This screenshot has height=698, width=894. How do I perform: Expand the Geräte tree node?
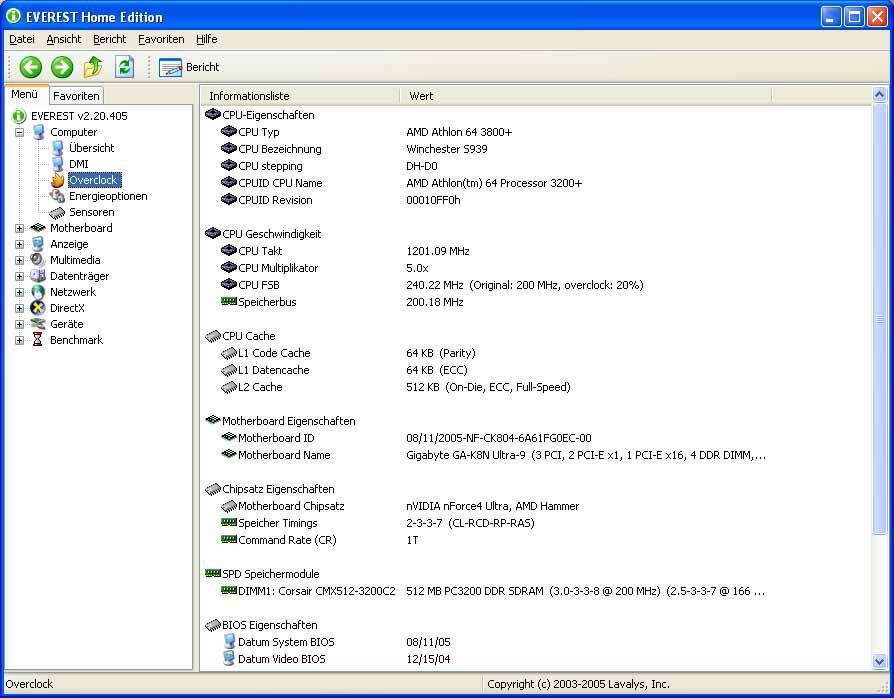pyautogui.click(x=19, y=324)
